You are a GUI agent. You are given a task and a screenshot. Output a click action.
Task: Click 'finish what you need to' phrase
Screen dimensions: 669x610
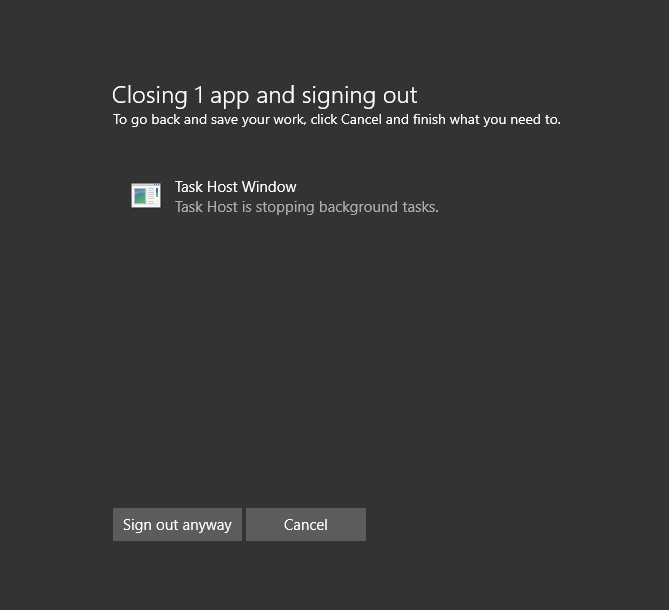point(486,119)
